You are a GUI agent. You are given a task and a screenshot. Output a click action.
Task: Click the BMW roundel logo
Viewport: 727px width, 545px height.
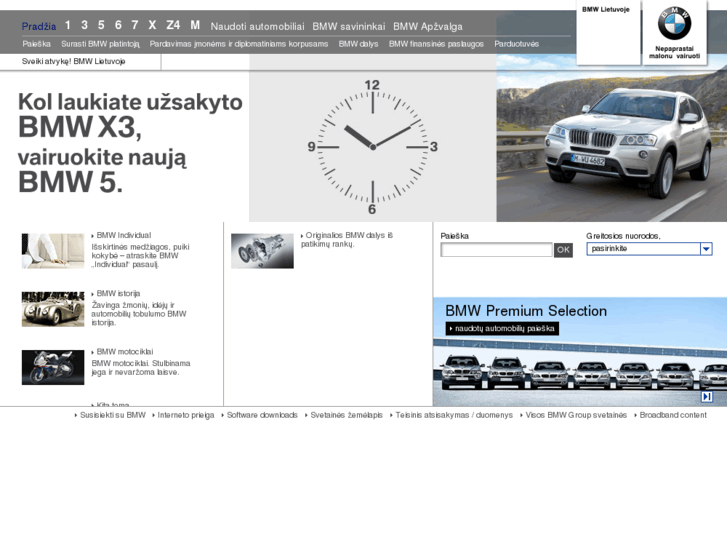click(x=674, y=23)
